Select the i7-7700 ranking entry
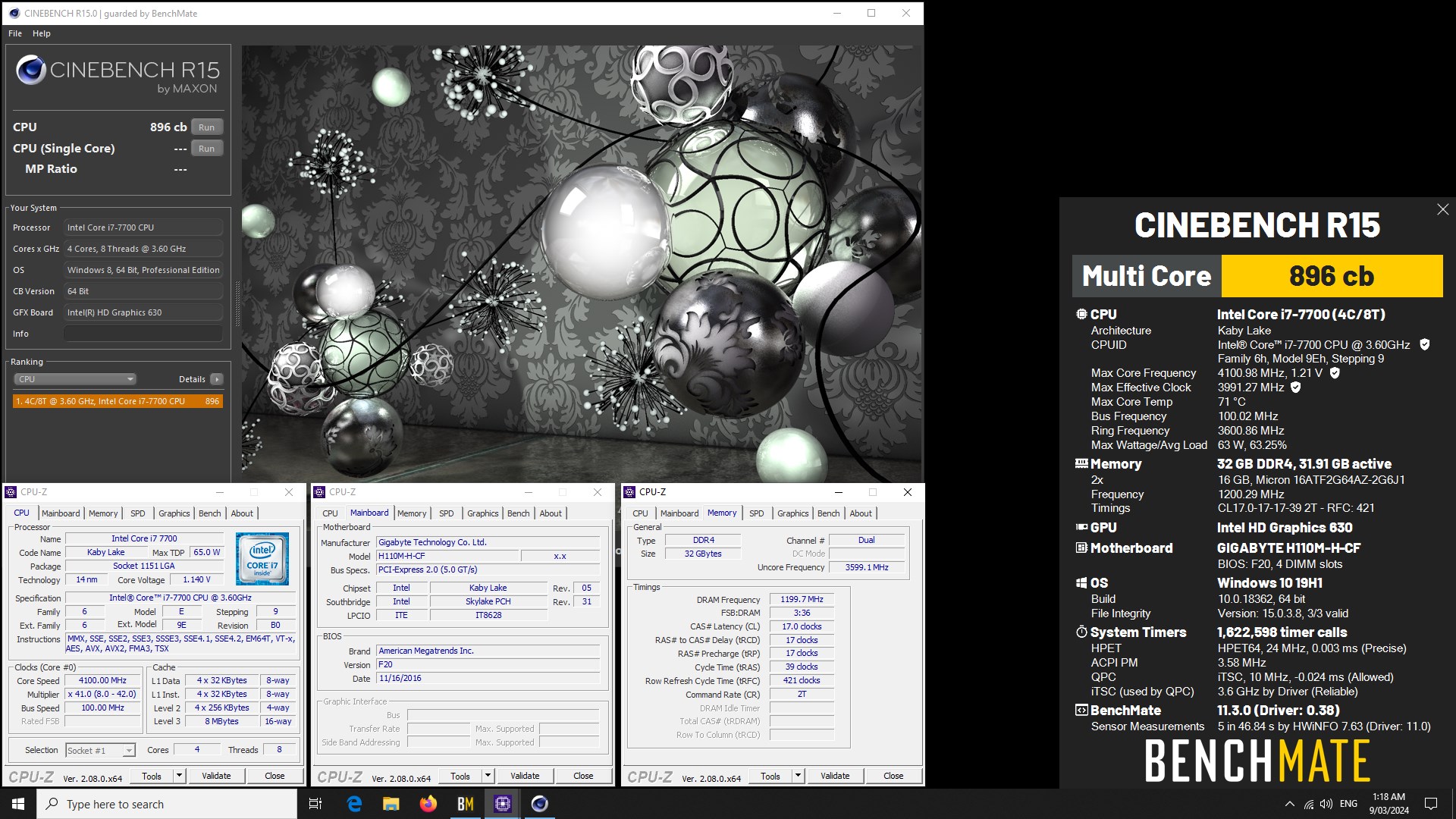The width and height of the screenshot is (1456, 819). click(x=118, y=401)
